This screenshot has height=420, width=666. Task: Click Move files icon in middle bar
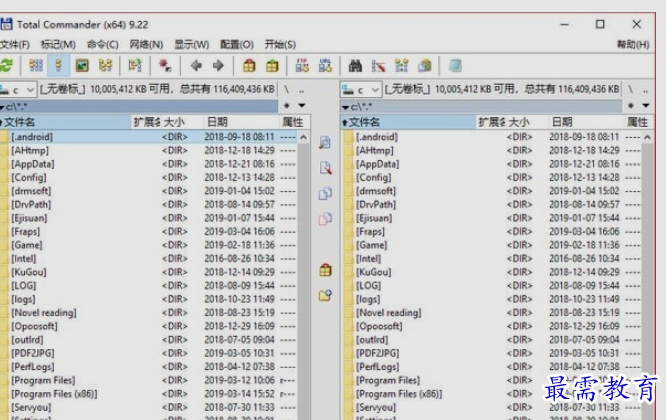(x=325, y=219)
